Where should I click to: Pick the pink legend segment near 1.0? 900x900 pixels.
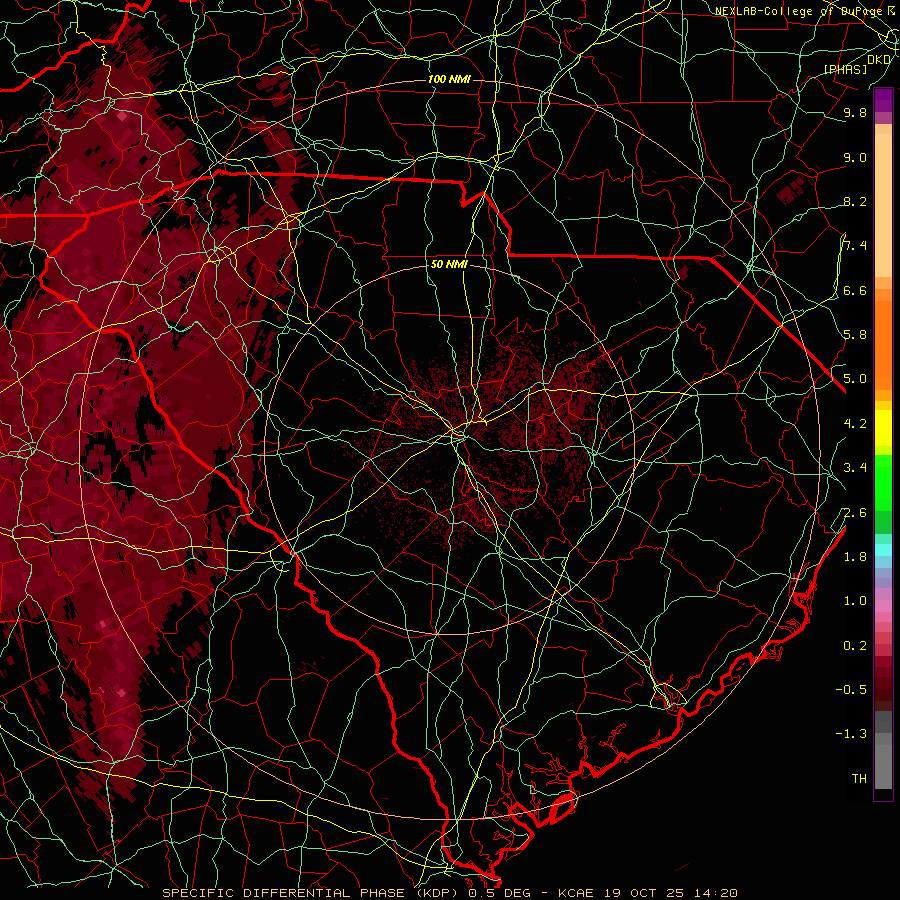[883, 606]
